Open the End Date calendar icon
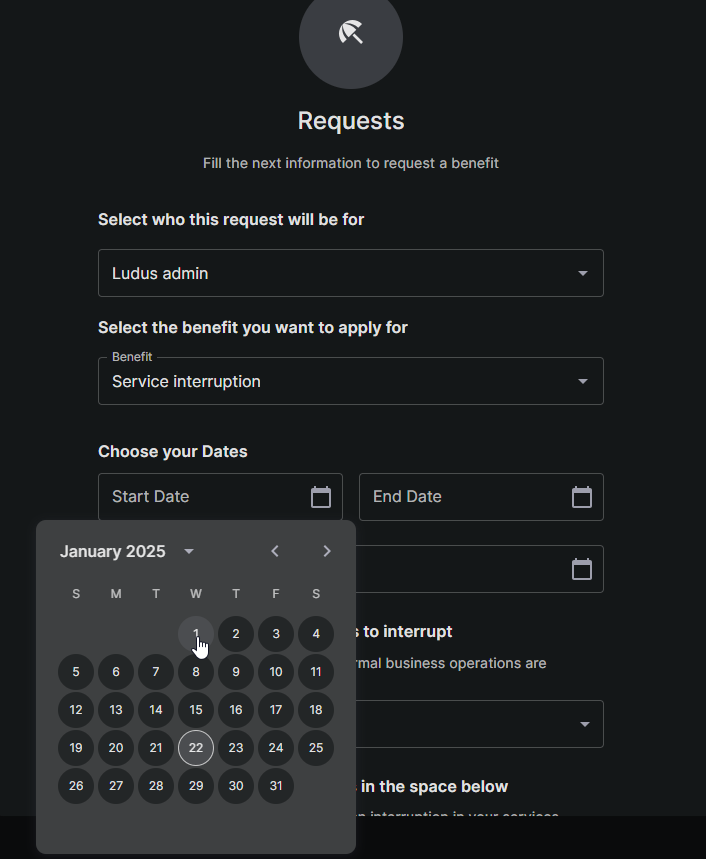 click(x=582, y=497)
